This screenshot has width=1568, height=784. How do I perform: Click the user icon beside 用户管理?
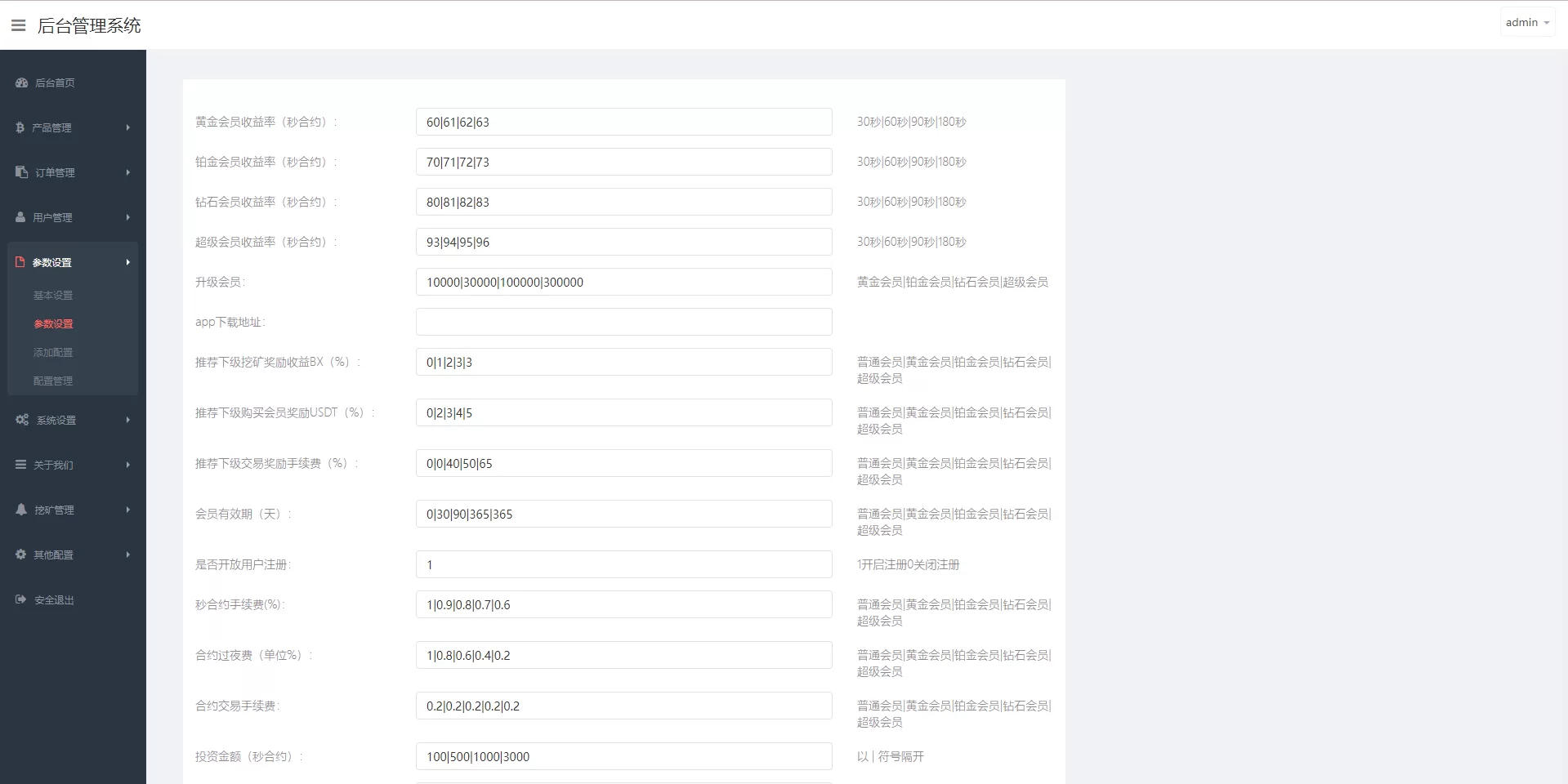(x=21, y=217)
